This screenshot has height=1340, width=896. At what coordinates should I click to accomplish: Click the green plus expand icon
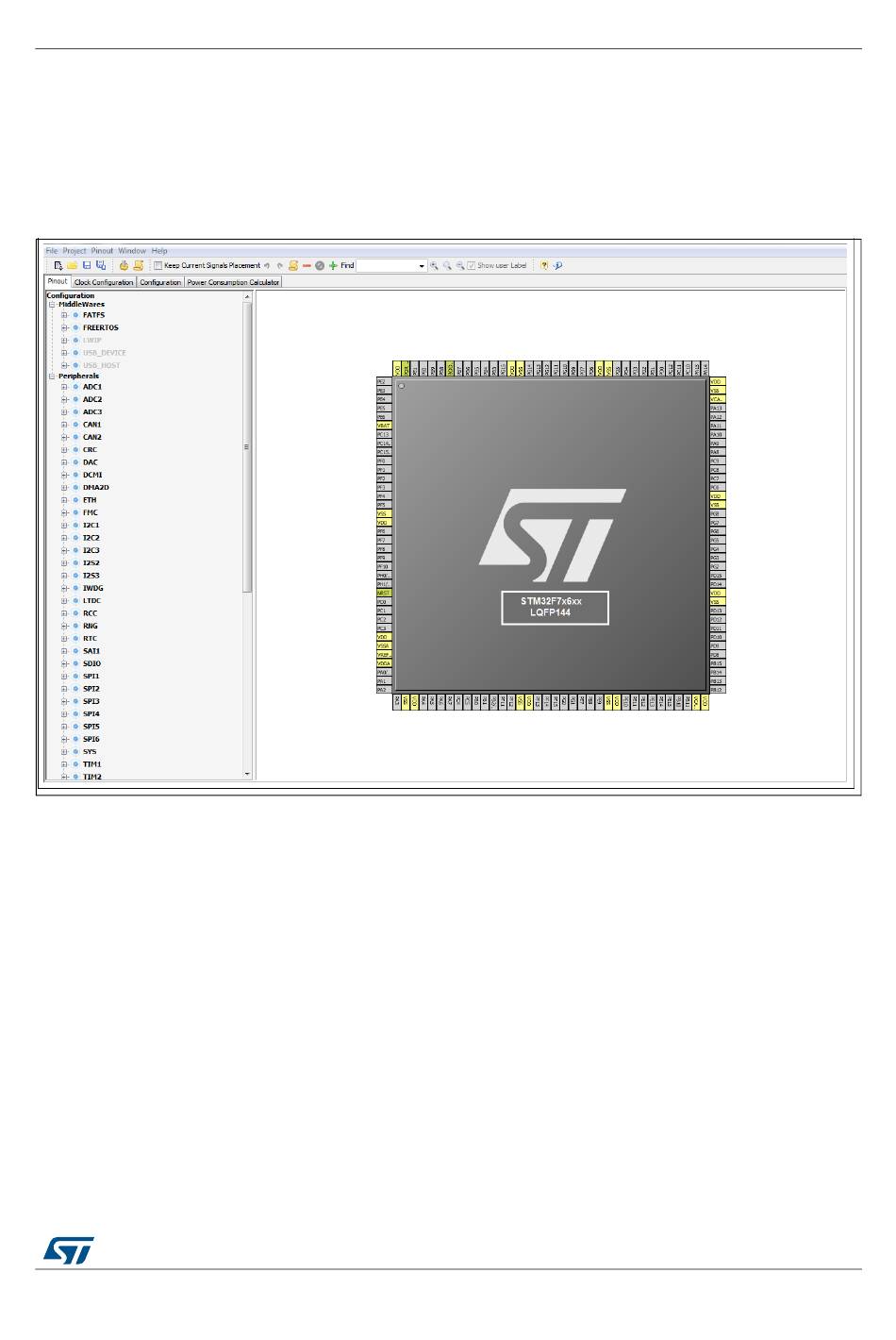[333, 265]
